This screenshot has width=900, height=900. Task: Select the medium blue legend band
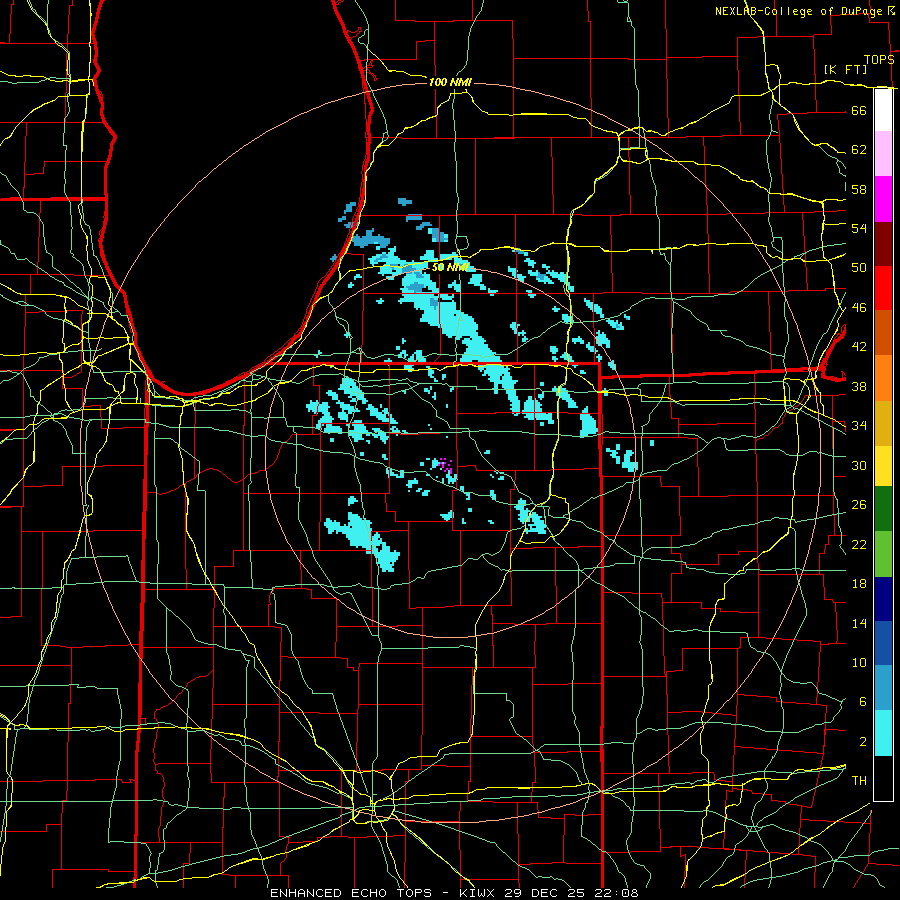pyautogui.click(x=883, y=643)
